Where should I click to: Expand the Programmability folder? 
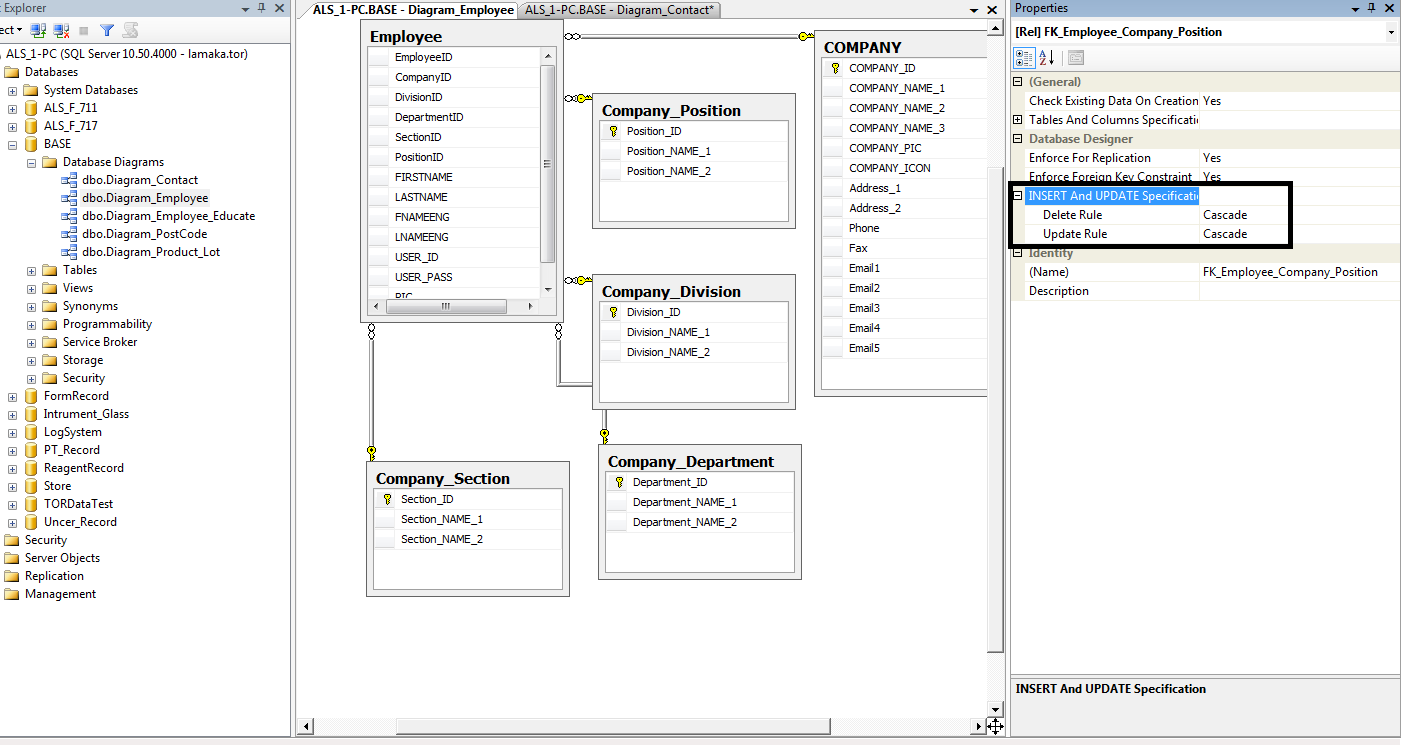31,324
